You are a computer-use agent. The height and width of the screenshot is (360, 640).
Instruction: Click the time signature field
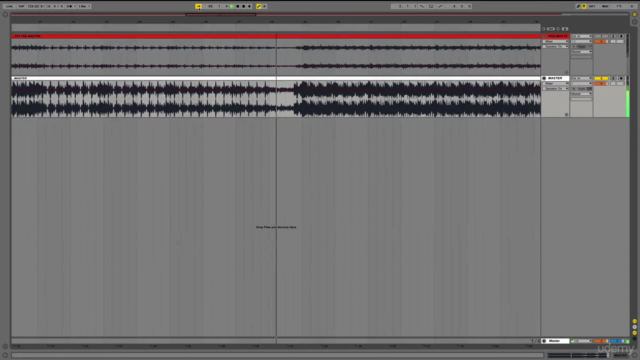(x=58, y=7)
